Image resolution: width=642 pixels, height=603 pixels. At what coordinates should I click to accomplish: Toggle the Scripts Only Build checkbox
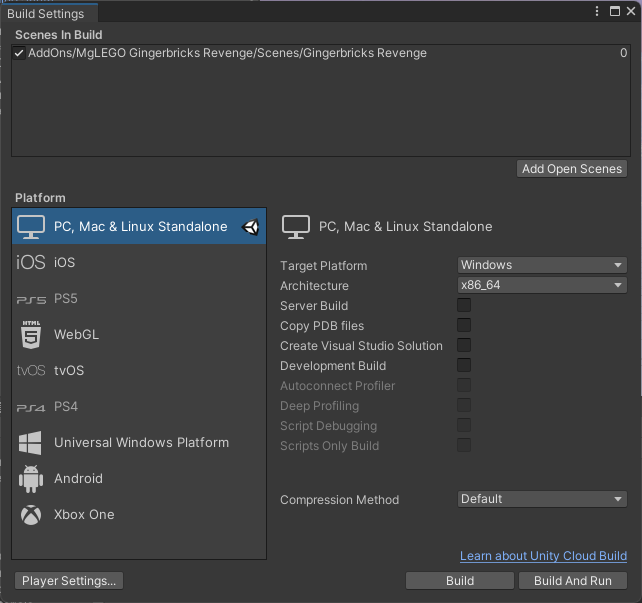(x=464, y=445)
